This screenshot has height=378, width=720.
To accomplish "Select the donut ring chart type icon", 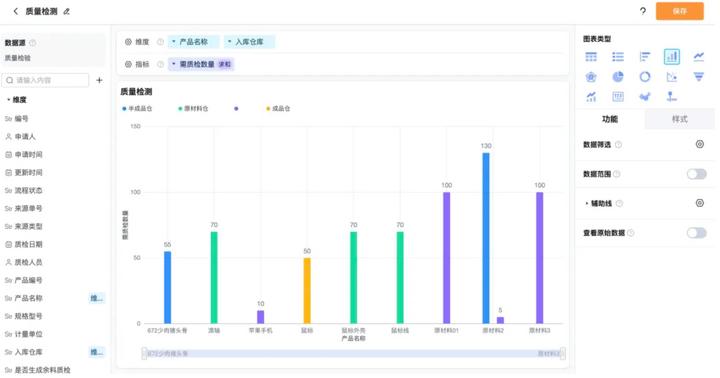I will (645, 77).
